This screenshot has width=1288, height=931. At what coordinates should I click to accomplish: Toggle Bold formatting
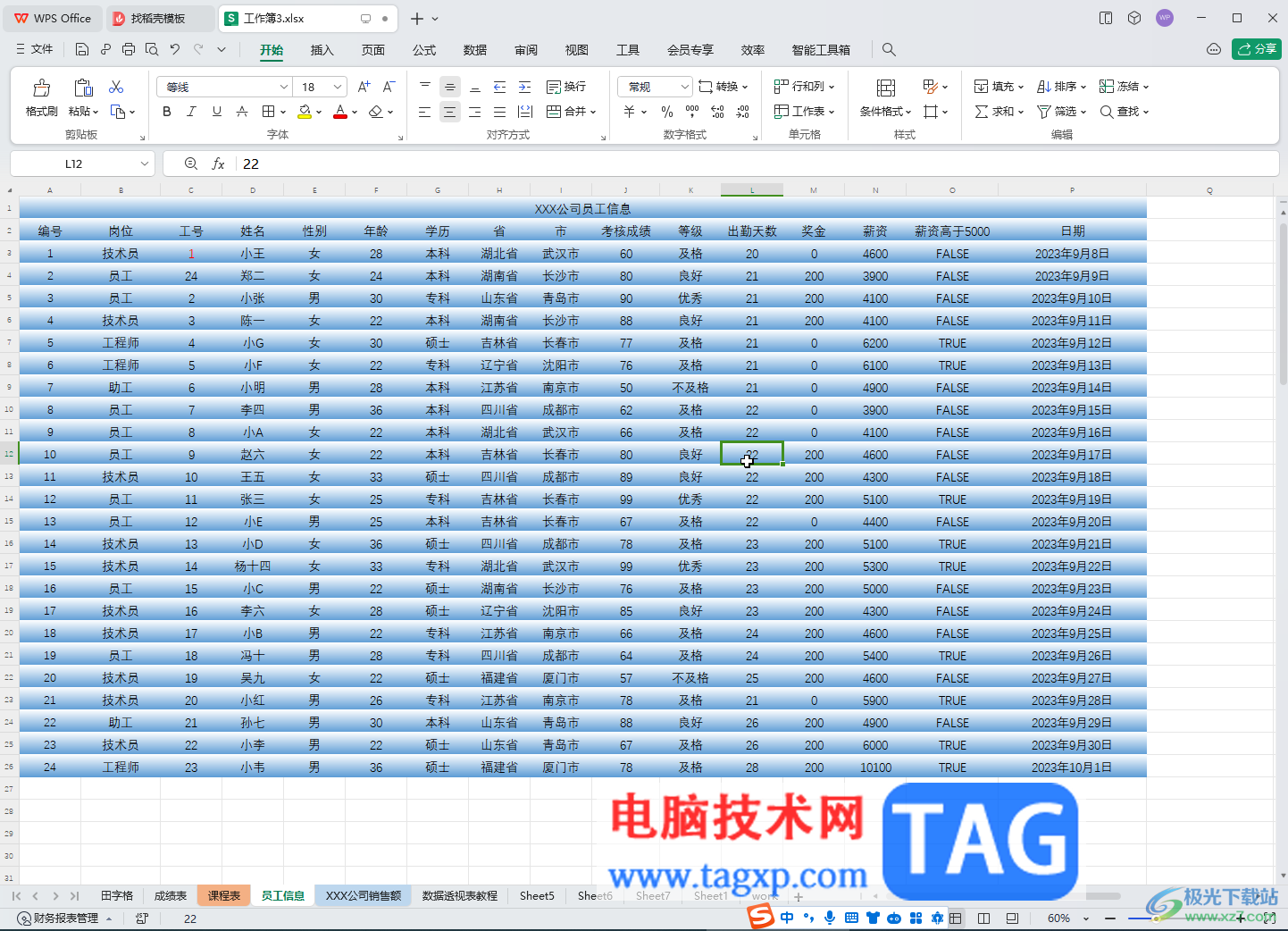pos(166,112)
